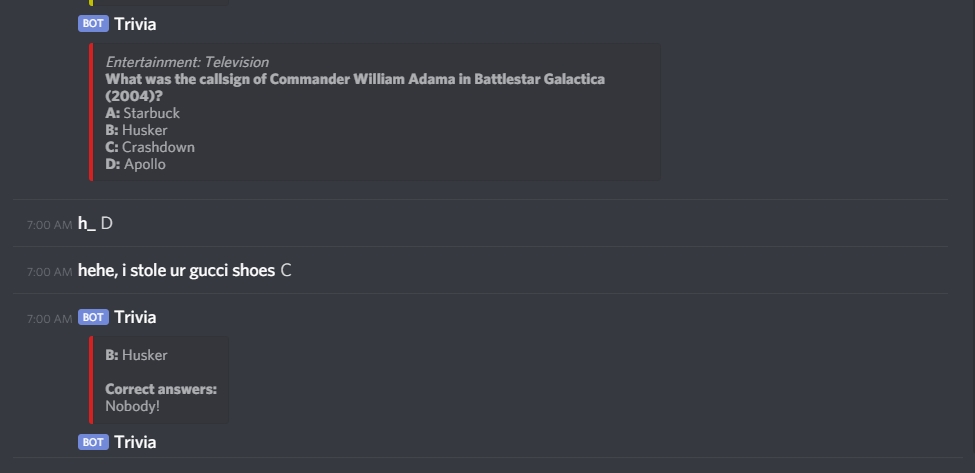Click the 'Entertainment: Television' category text
The width and height of the screenshot is (975, 473).
tap(187, 62)
